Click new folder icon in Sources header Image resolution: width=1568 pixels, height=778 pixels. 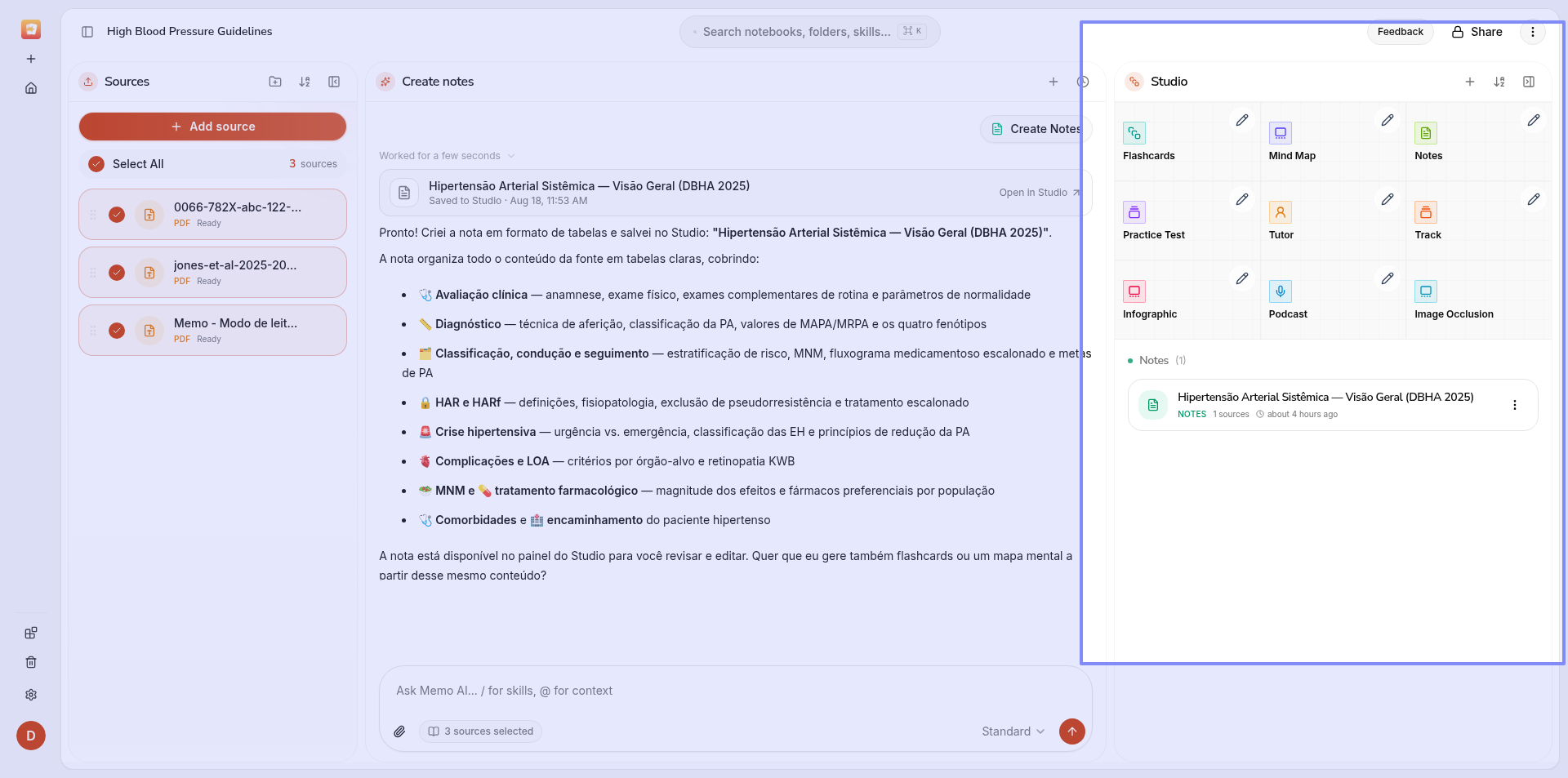tap(275, 82)
